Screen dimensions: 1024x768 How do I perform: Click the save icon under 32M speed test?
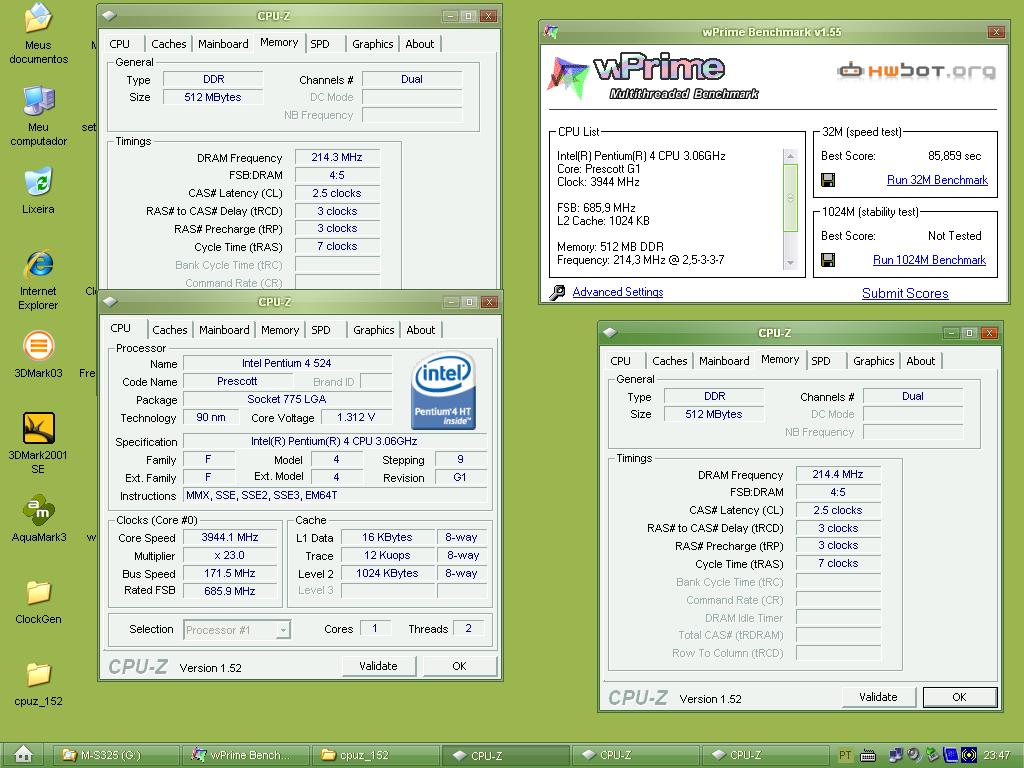[828, 180]
